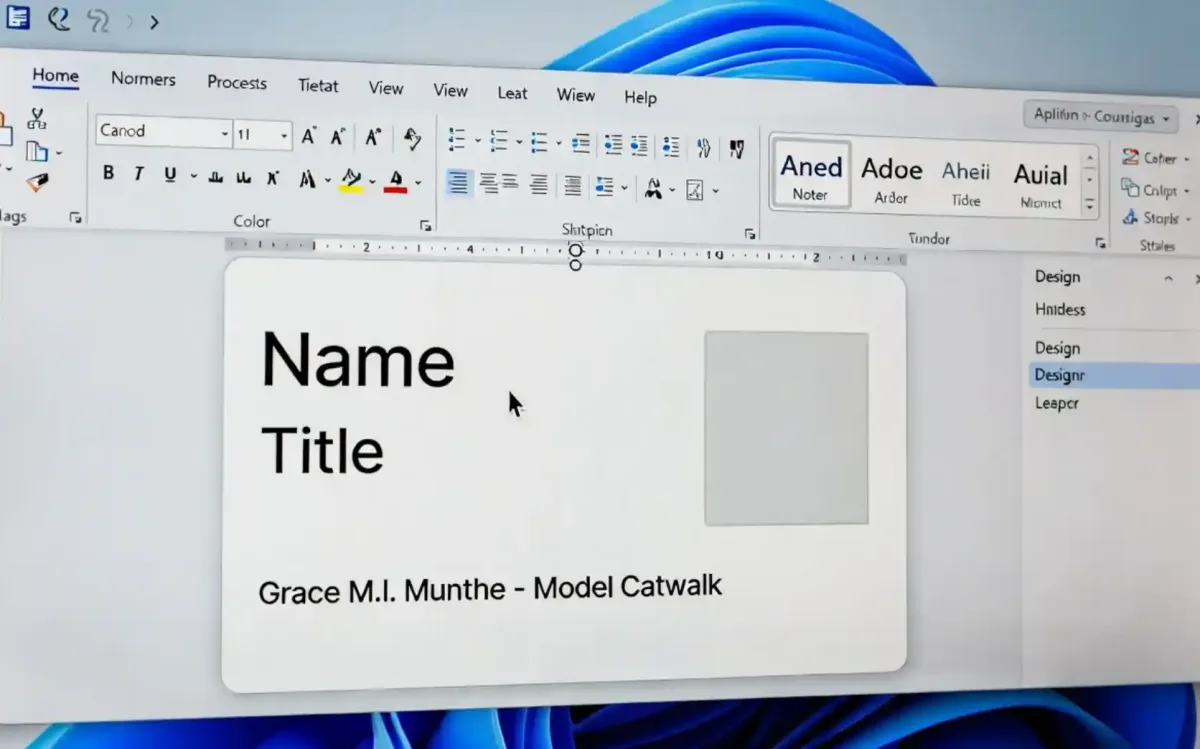1200x749 pixels.
Task: Toggle Bold formatting
Action: [108, 173]
